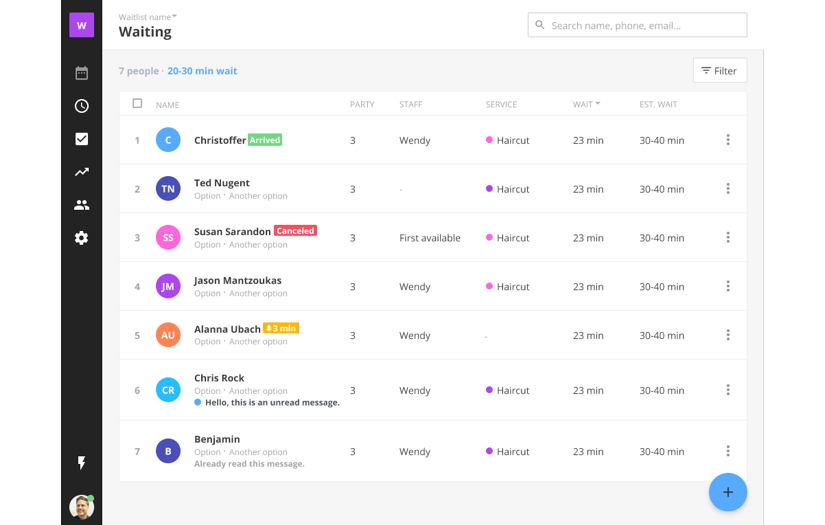Select the name Jason Mantzoukas

point(237,280)
